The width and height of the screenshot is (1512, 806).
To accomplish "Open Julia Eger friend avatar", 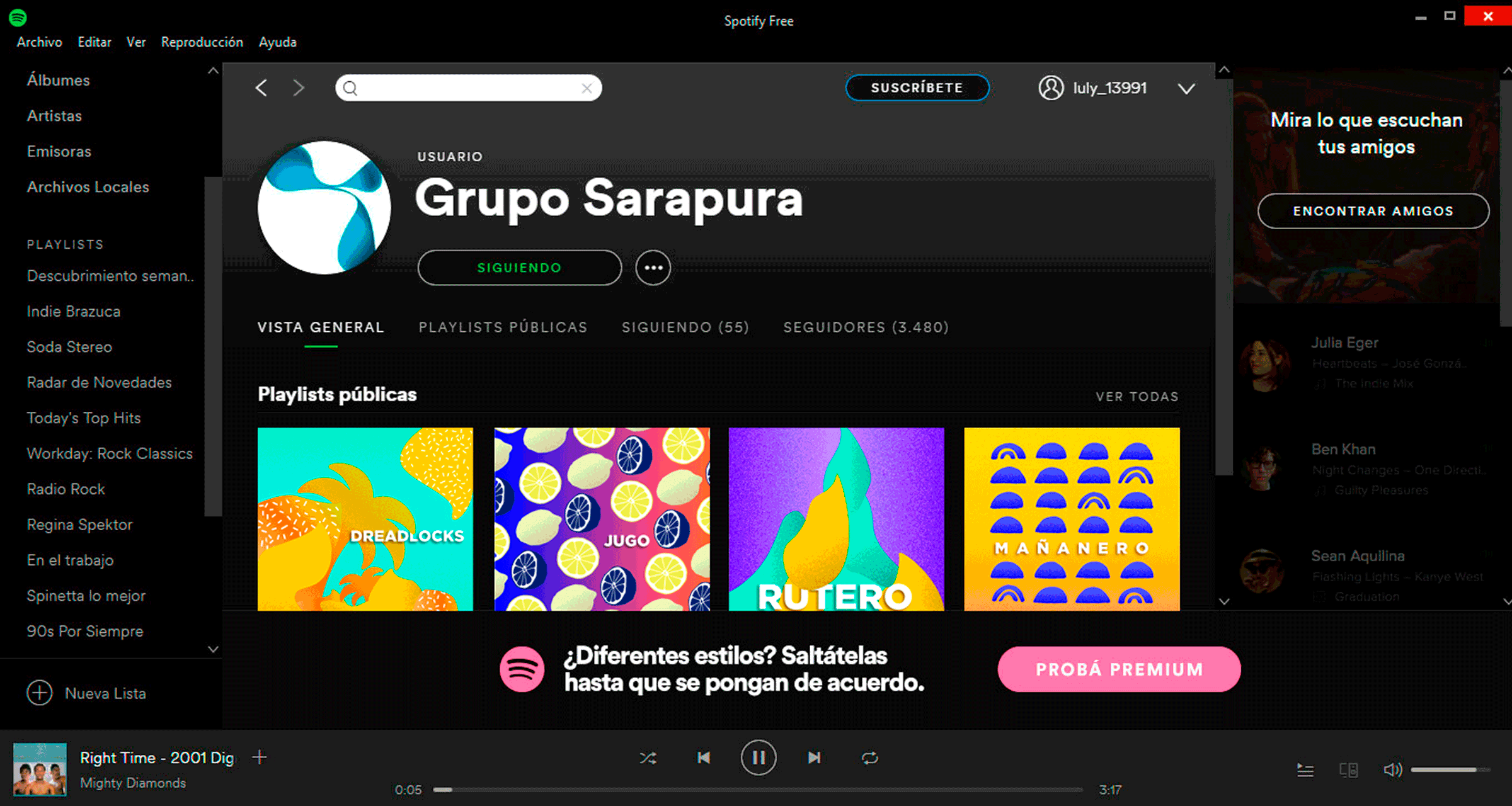I will click(1264, 365).
